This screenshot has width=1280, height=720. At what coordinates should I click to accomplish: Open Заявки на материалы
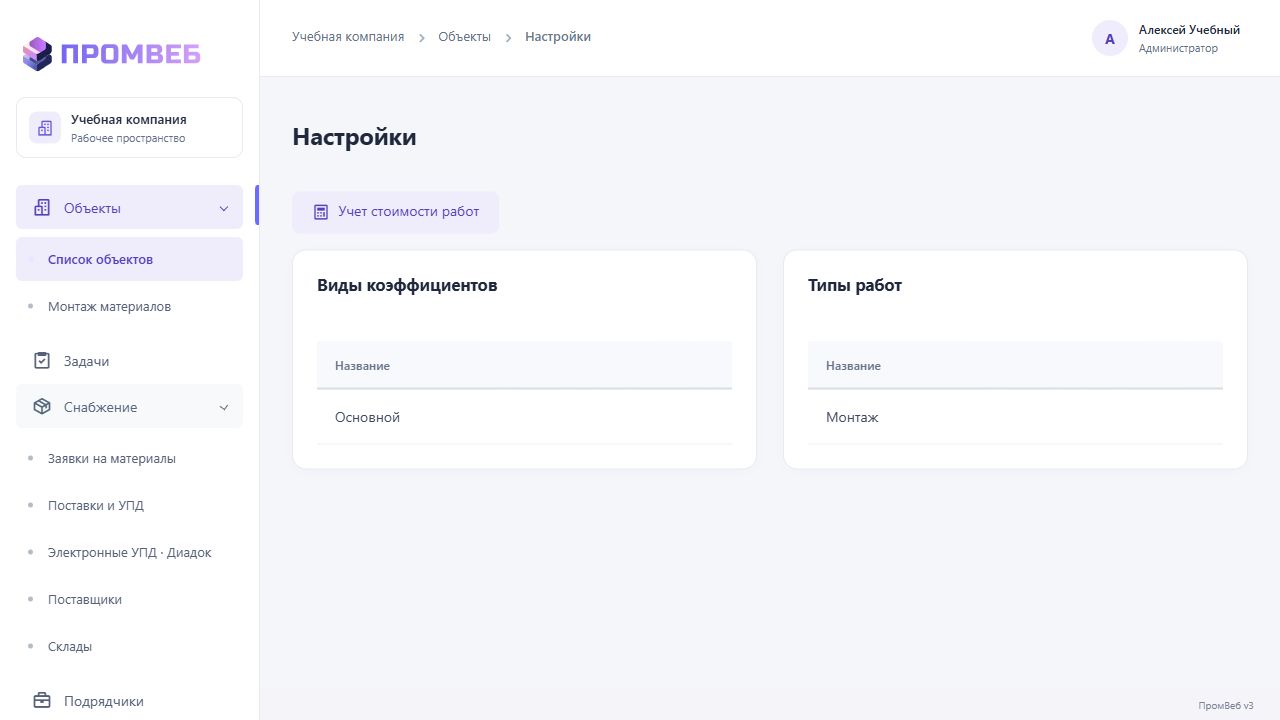point(129,458)
